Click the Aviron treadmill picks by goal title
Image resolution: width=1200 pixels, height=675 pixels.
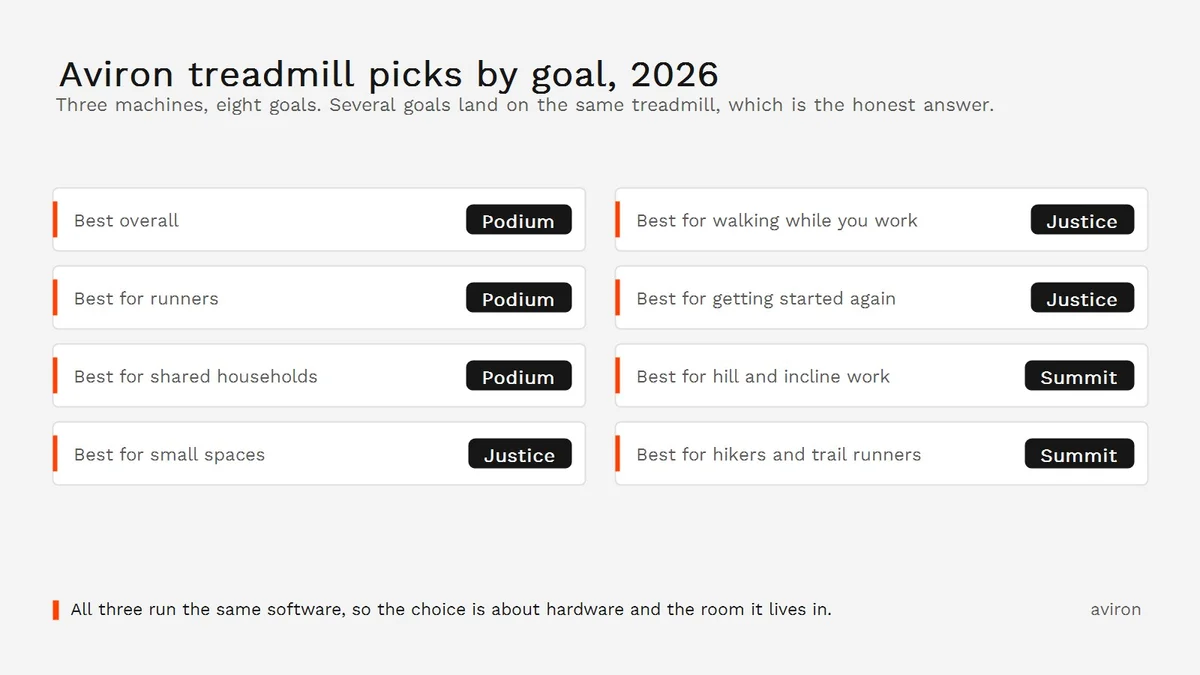pos(389,74)
